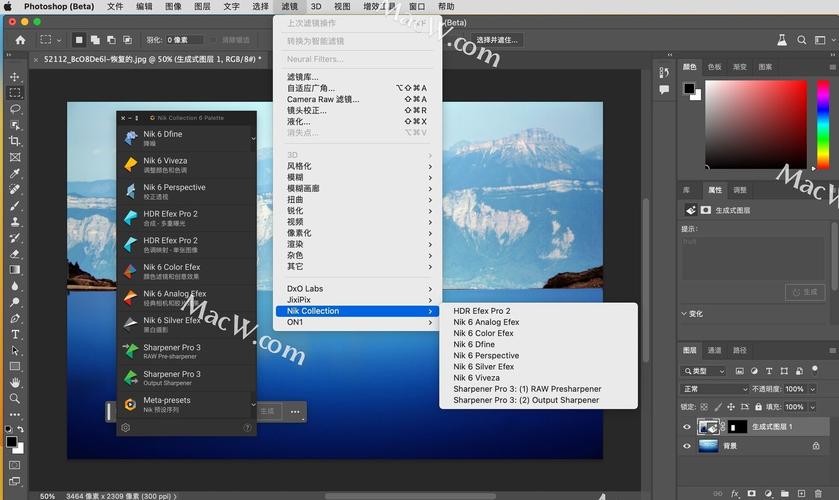Select the Hand tool

tap(15, 382)
